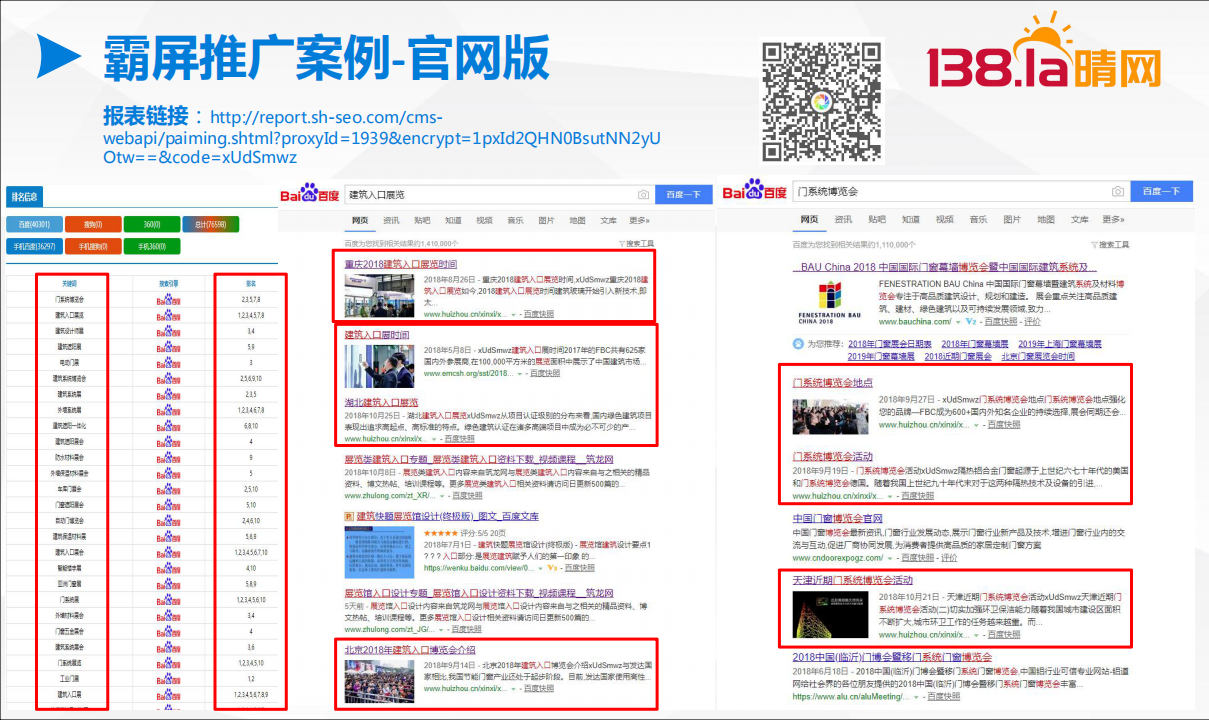Select the 百度(40301) ranking filter button
This screenshot has height=720, width=1209.
tap(35, 224)
